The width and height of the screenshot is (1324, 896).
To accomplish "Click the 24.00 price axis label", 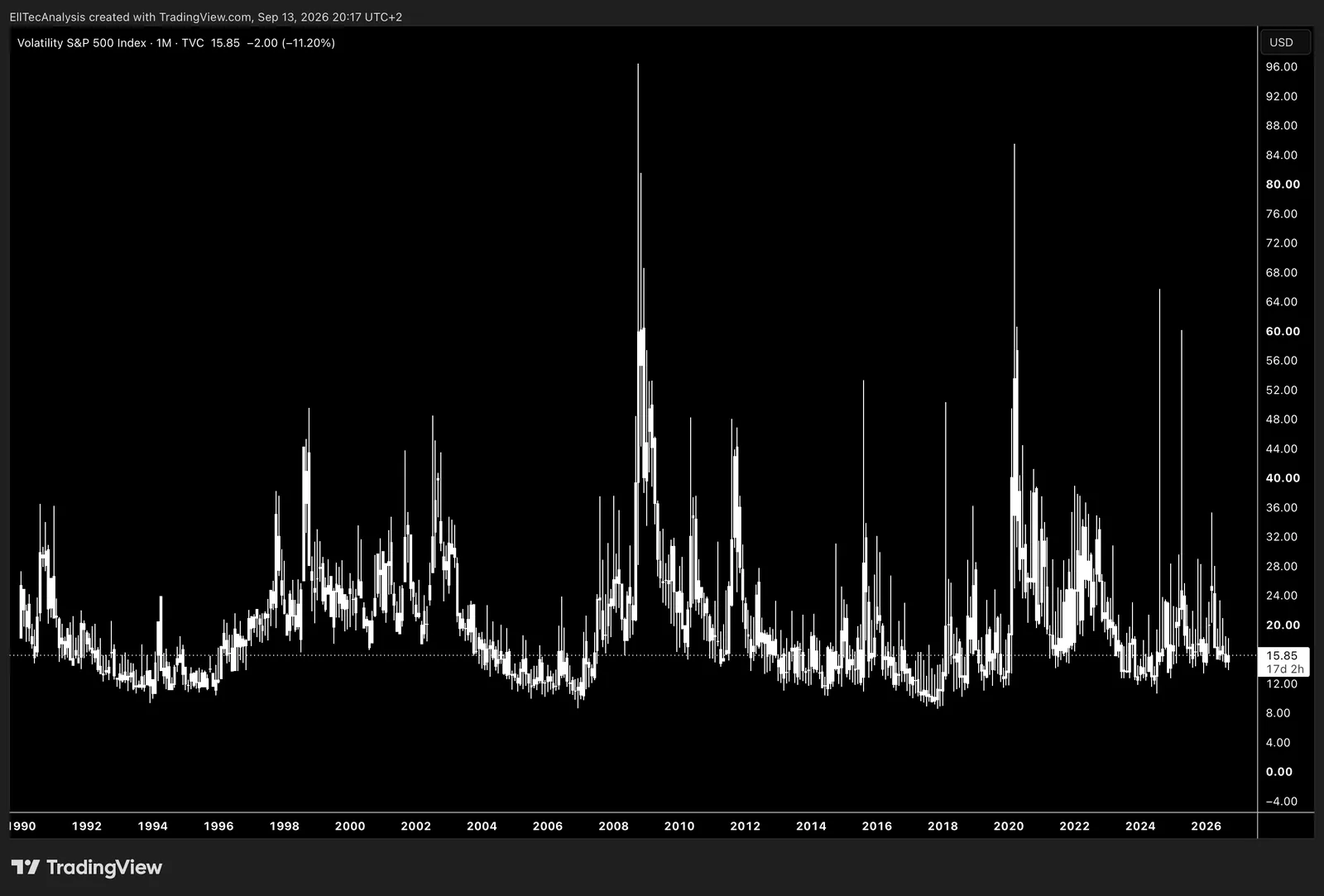I will point(1281,596).
